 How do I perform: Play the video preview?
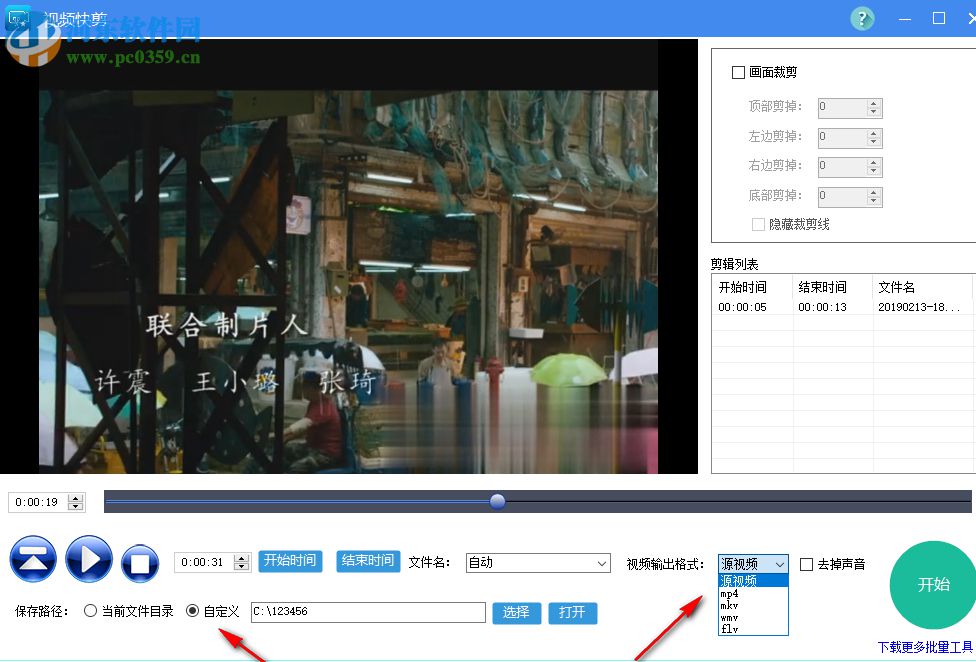coord(88,560)
